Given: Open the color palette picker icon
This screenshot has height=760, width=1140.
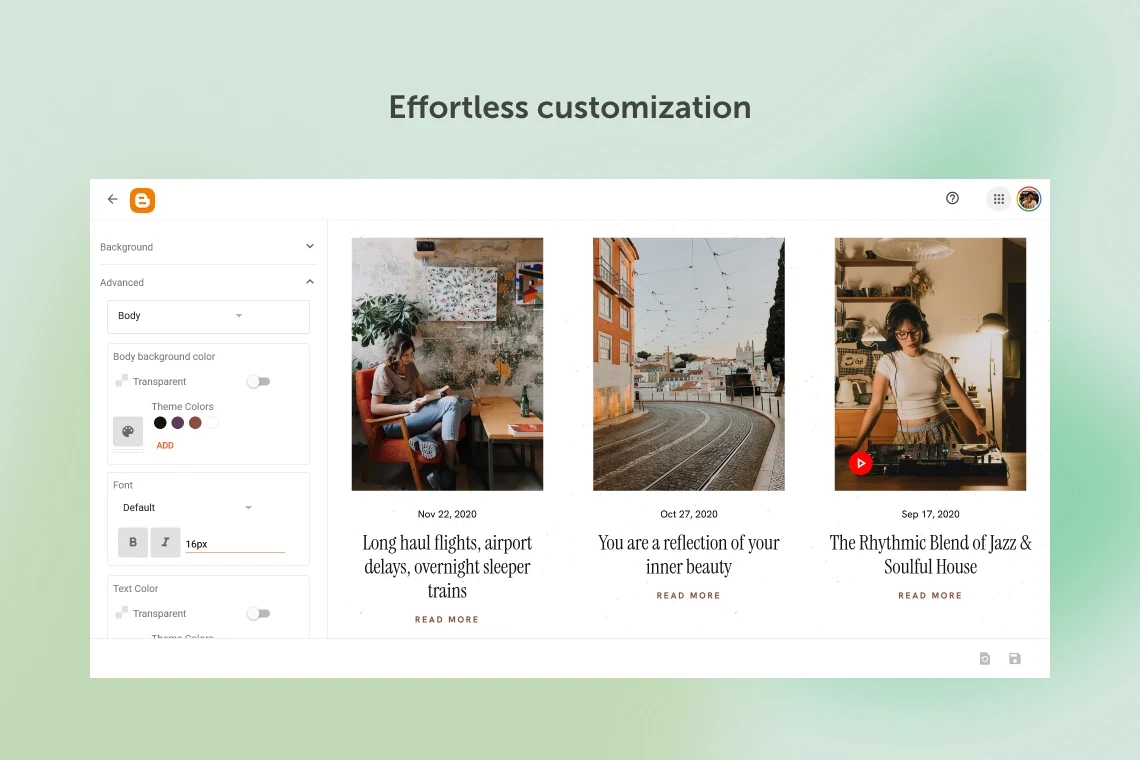Looking at the screenshot, I should pos(128,431).
